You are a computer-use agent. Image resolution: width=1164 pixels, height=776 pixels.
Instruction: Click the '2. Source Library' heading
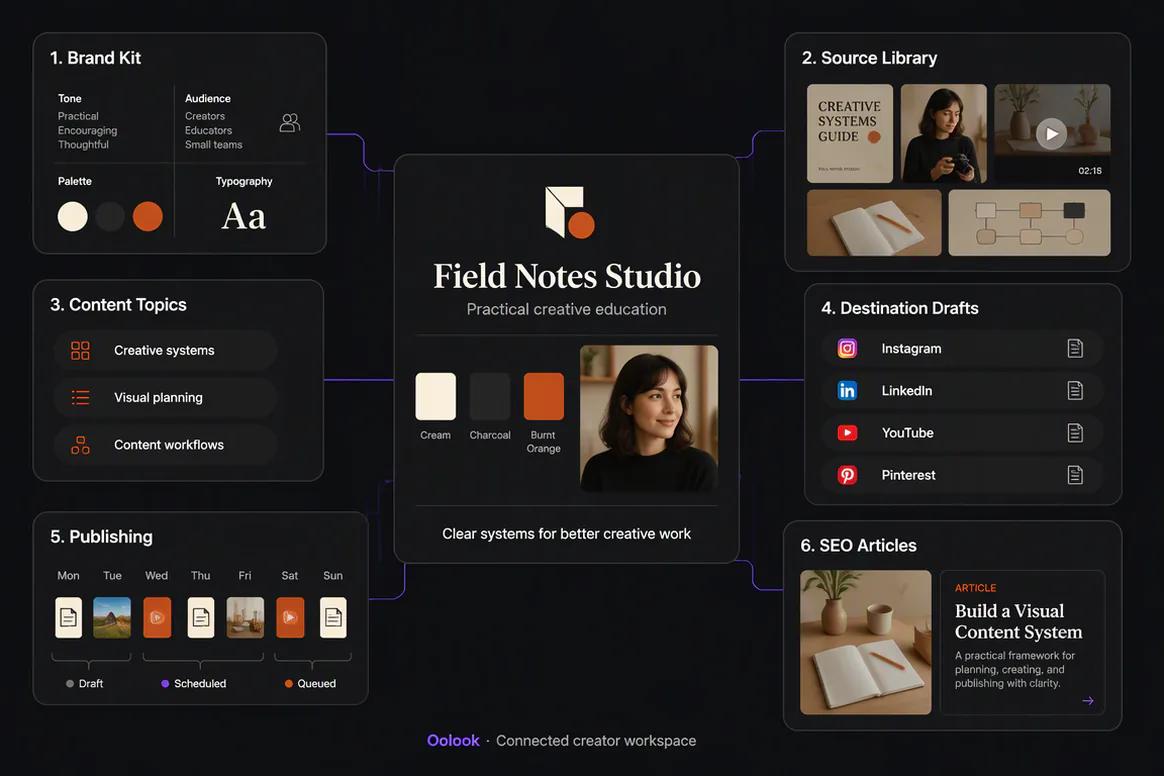click(869, 58)
